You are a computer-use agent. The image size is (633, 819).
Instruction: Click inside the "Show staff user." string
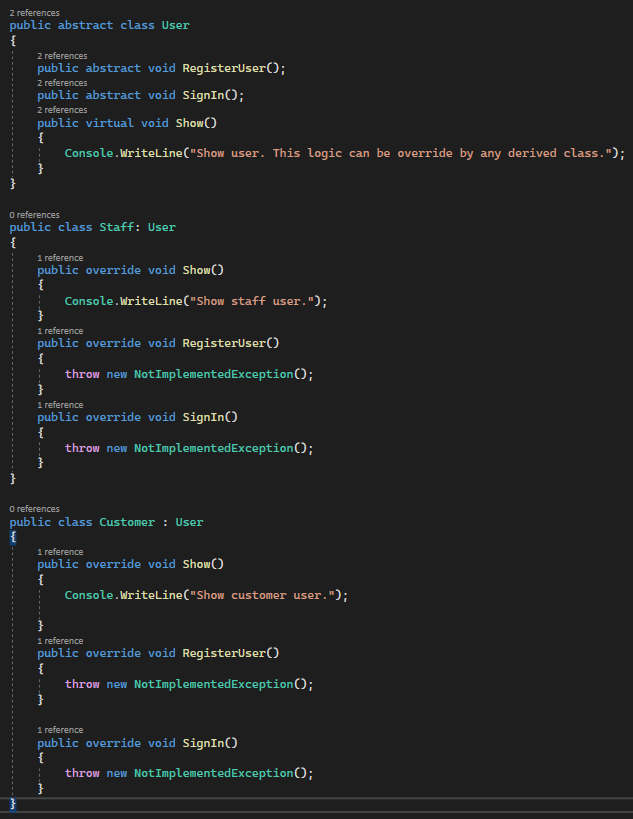pos(252,301)
